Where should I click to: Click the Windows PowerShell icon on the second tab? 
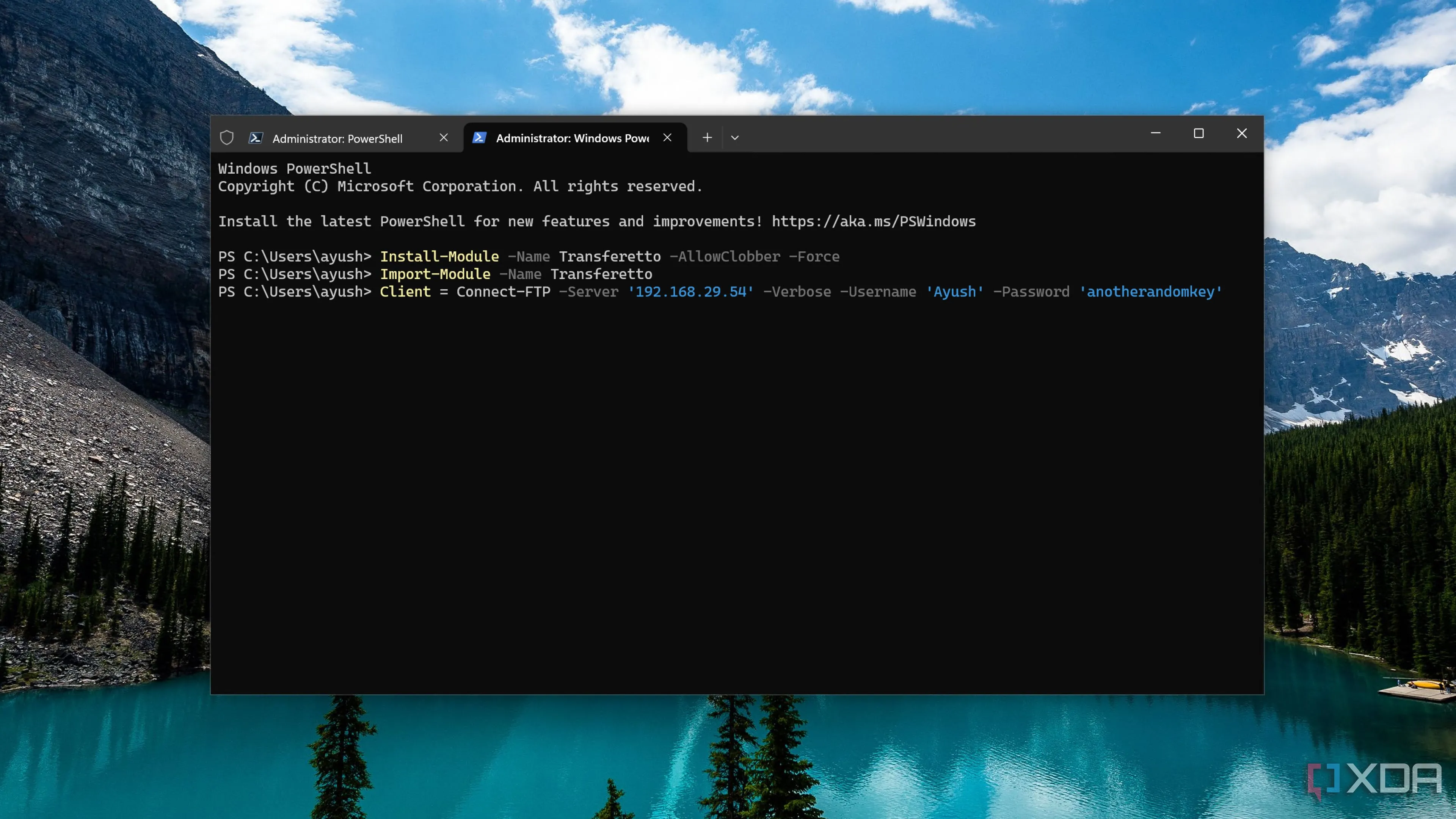(x=479, y=137)
